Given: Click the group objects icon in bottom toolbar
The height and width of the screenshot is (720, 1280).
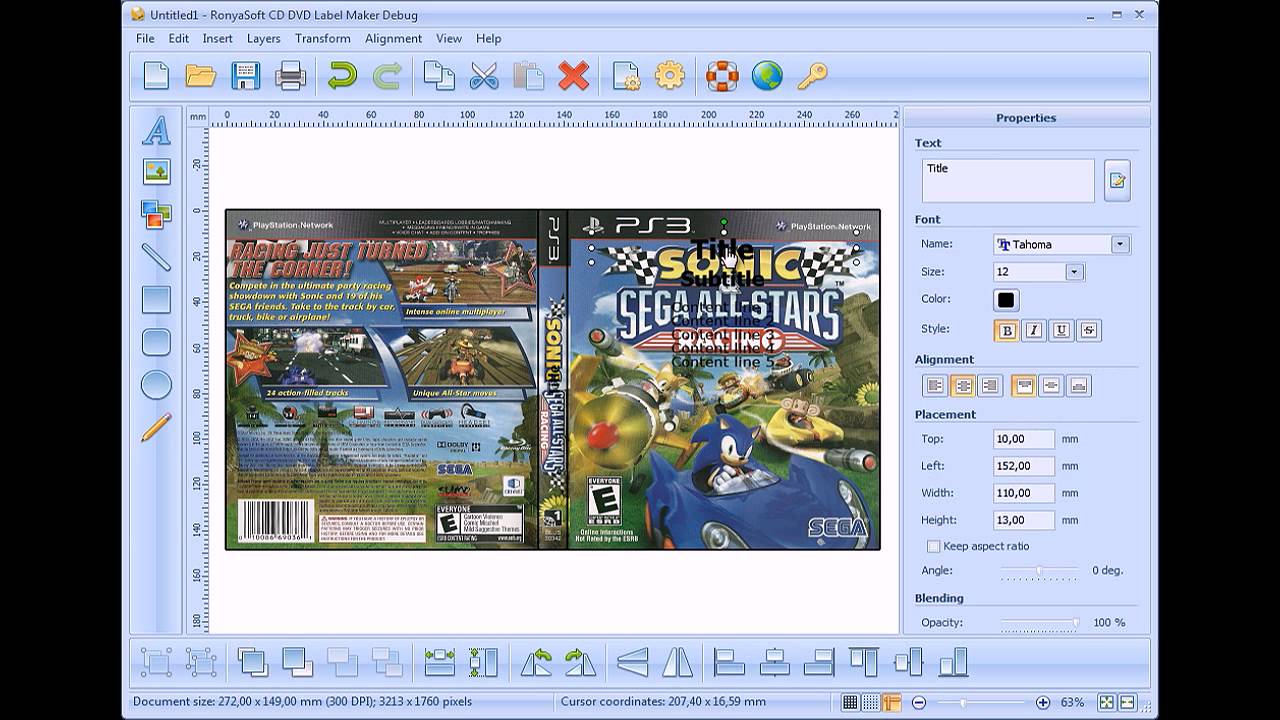Looking at the screenshot, I should 157,662.
